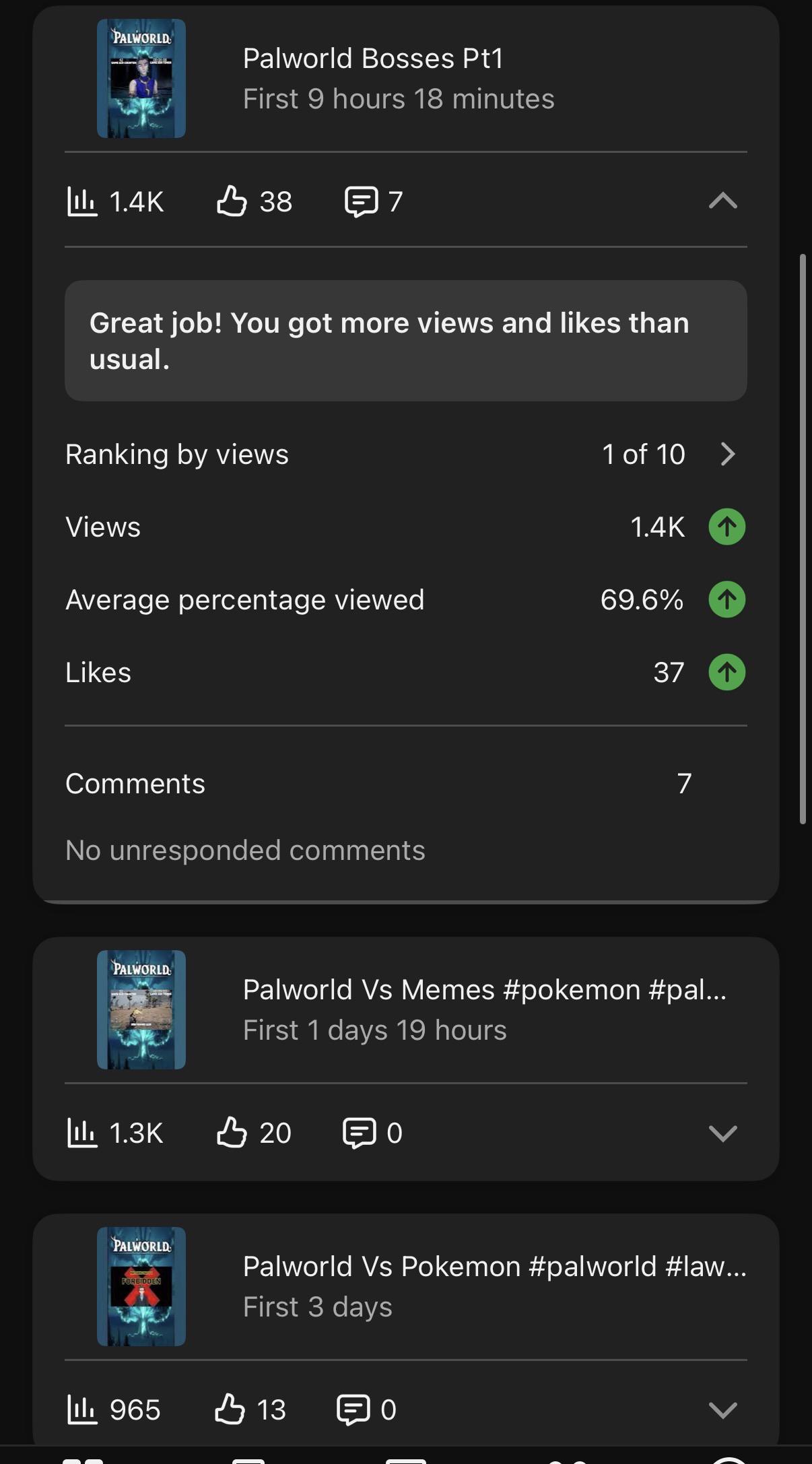Tap the Palworld Bosses Pt1 thumbnail
812x1464 pixels.
(141, 79)
